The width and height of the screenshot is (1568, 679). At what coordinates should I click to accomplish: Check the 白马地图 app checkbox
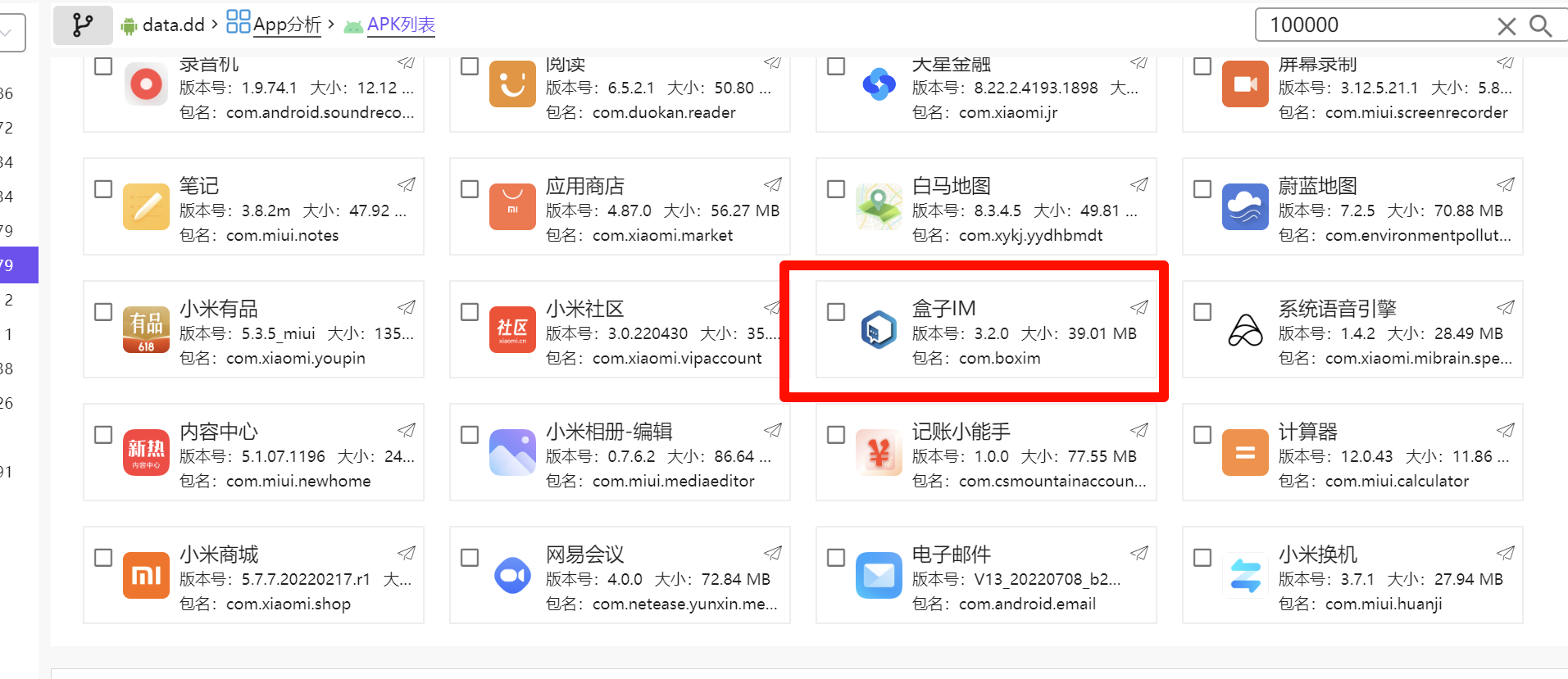click(x=836, y=189)
